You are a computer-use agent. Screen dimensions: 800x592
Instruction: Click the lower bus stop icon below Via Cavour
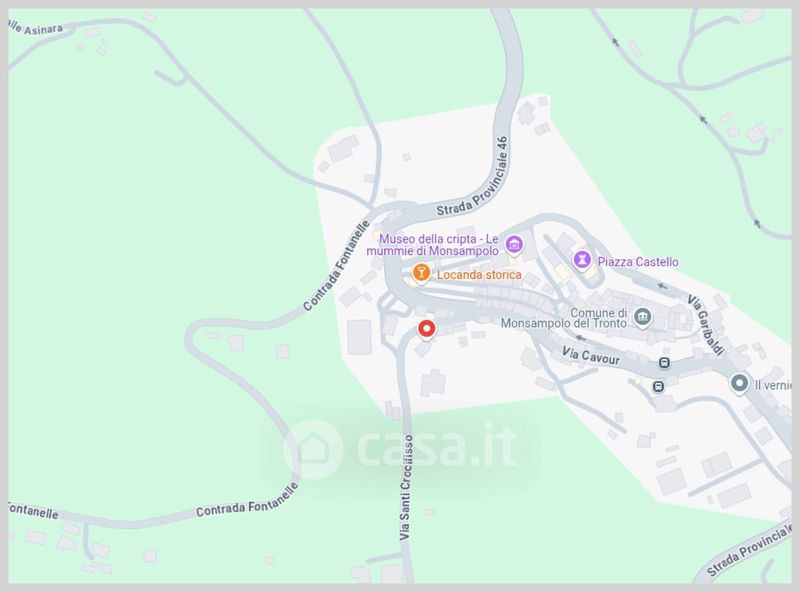658,386
